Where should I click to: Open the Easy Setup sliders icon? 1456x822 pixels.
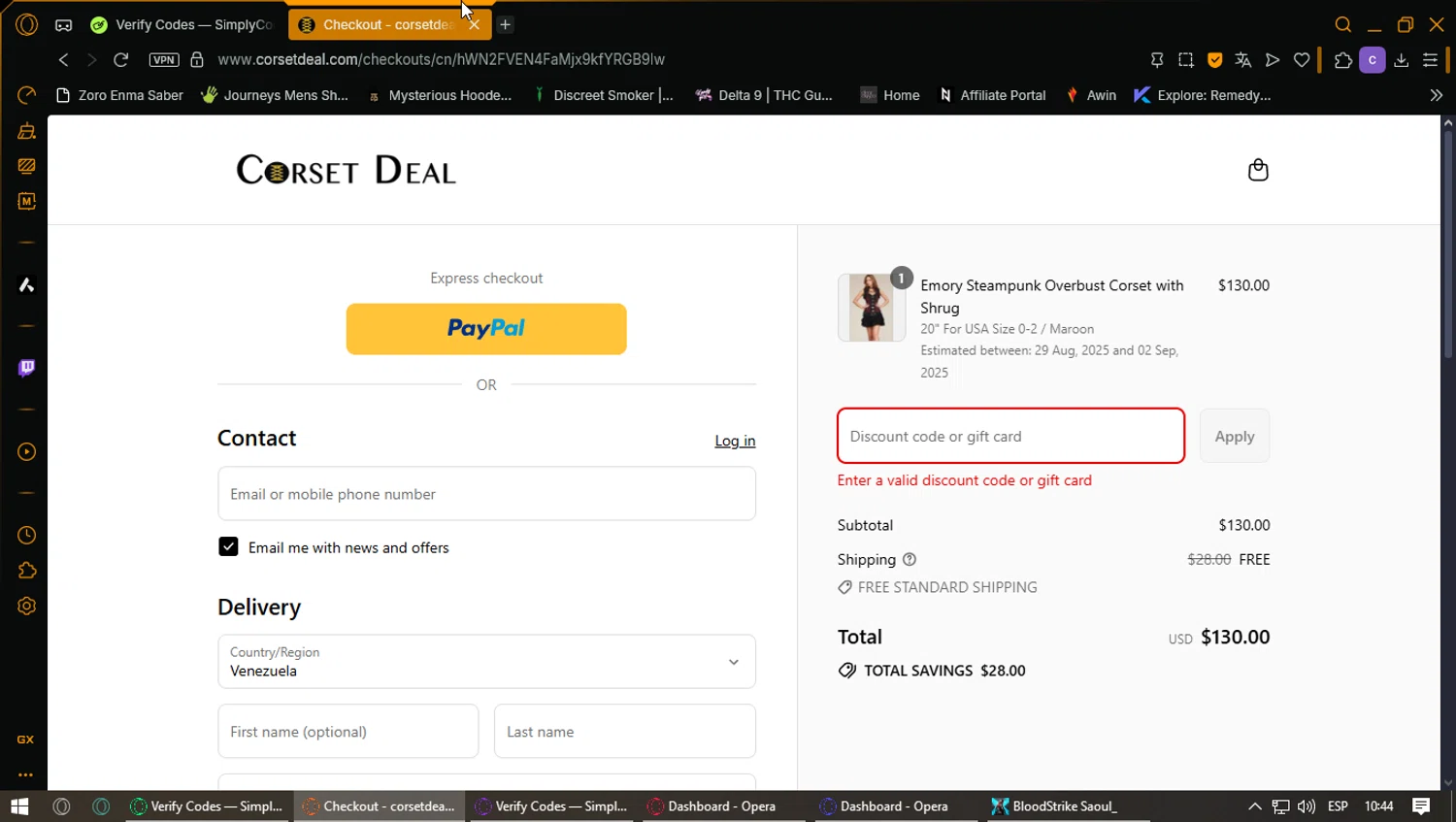[x=1430, y=60]
